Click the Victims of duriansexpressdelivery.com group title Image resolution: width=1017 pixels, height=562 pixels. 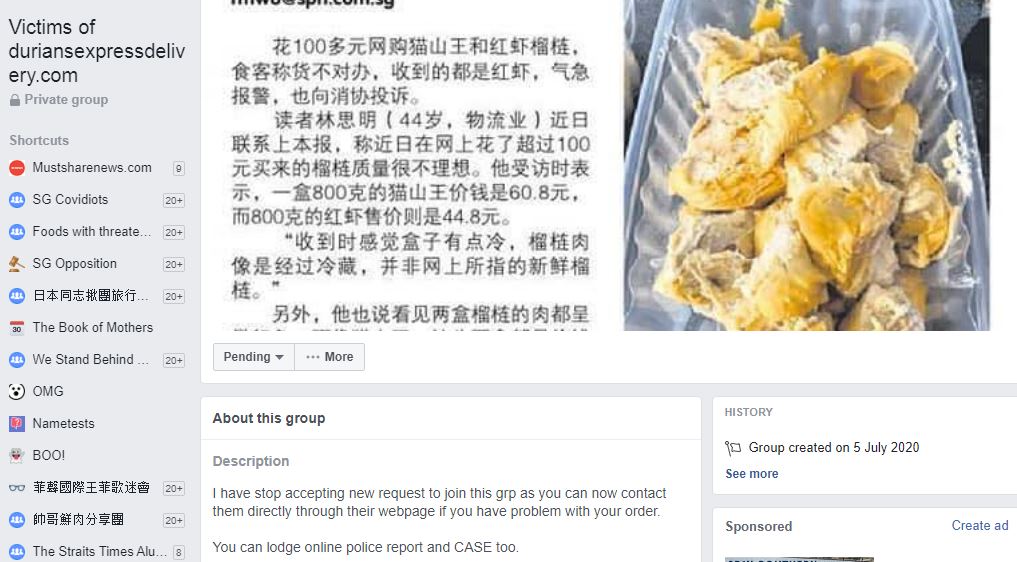(97, 51)
